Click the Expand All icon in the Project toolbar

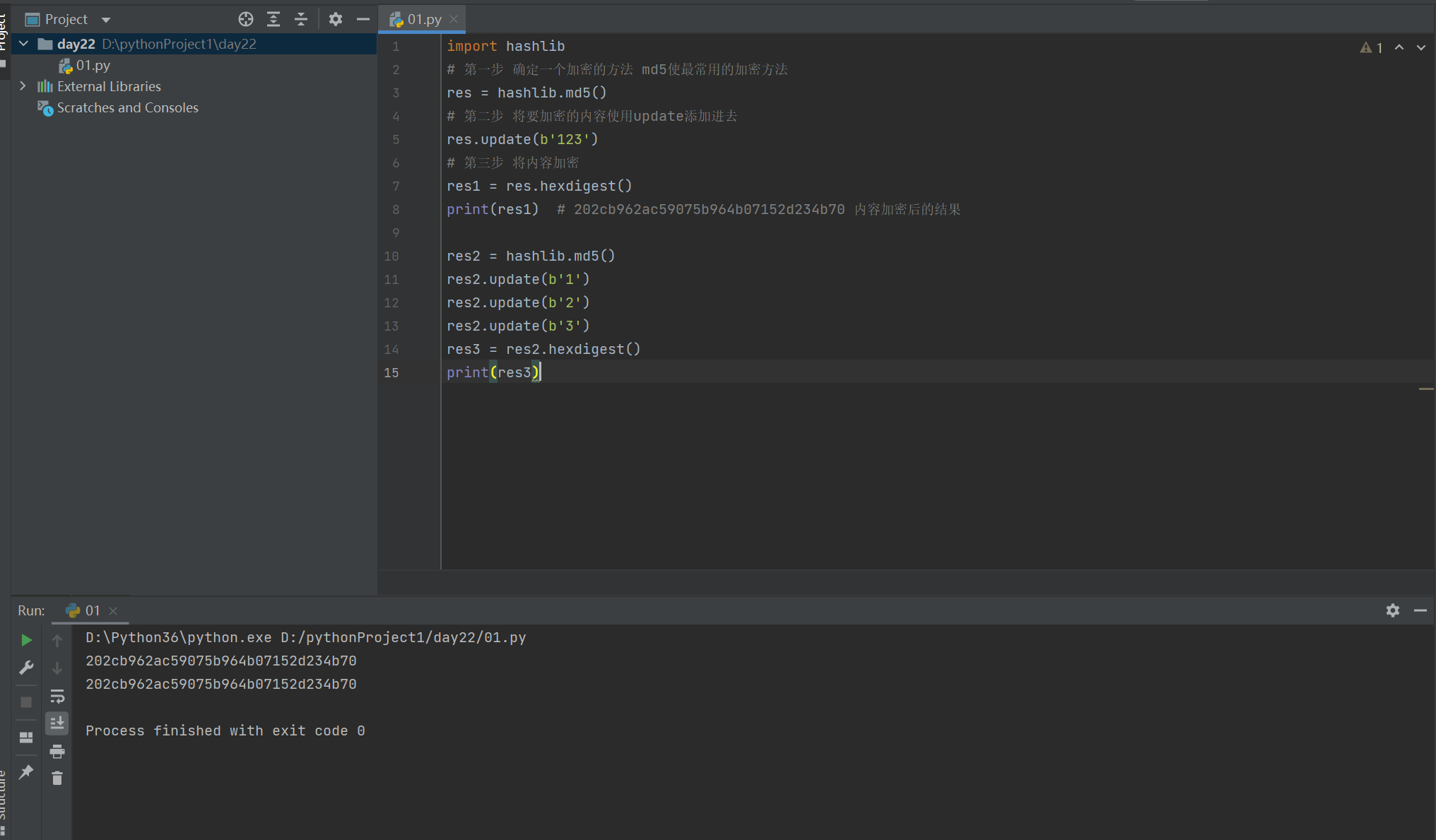click(x=273, y=19)
